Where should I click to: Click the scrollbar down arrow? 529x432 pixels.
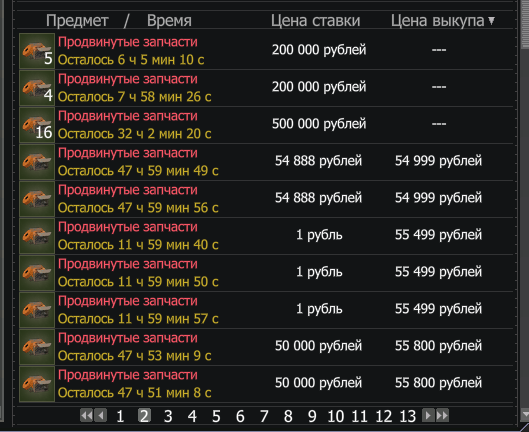click(525, 414)
